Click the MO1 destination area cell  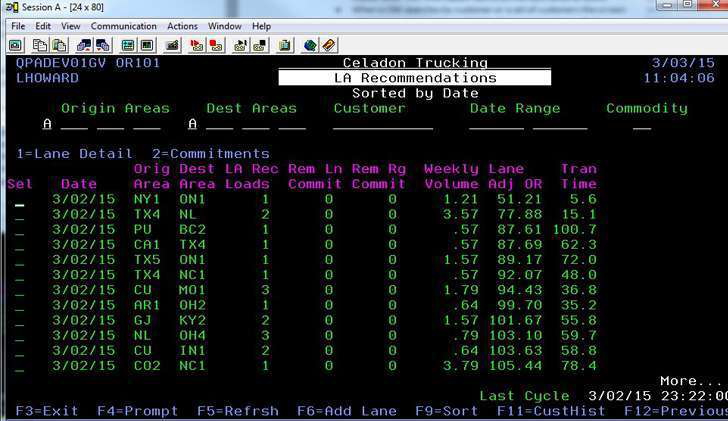click(x=192, y=290)
